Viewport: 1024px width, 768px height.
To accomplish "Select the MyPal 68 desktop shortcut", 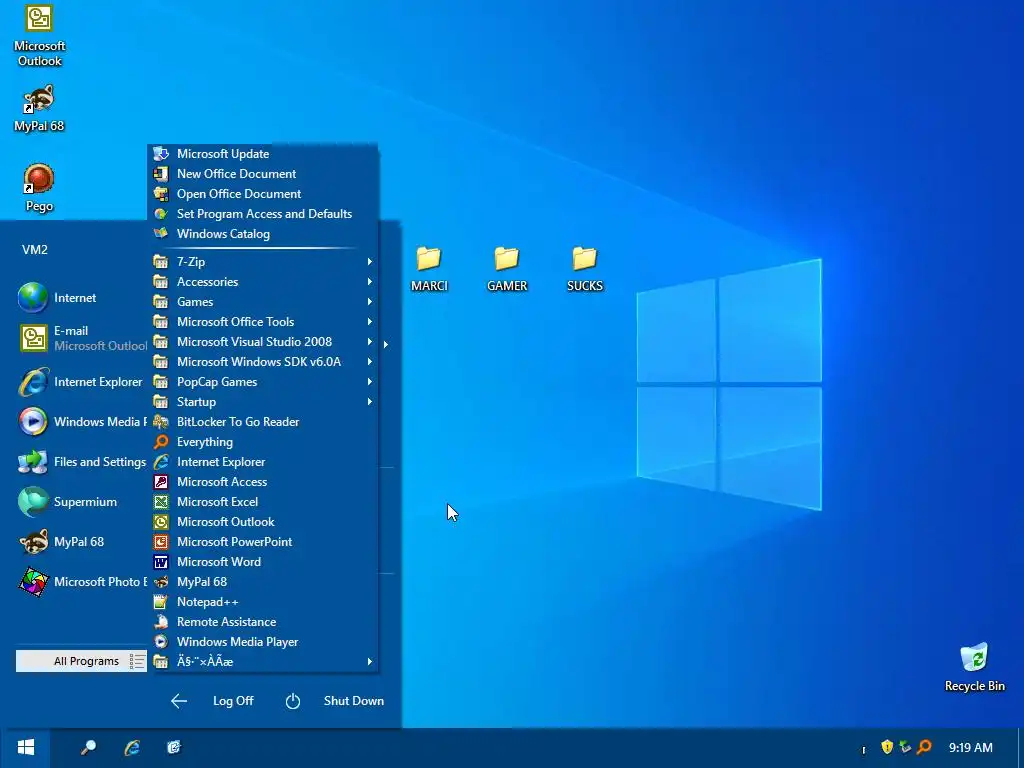I will click(39, 108).
